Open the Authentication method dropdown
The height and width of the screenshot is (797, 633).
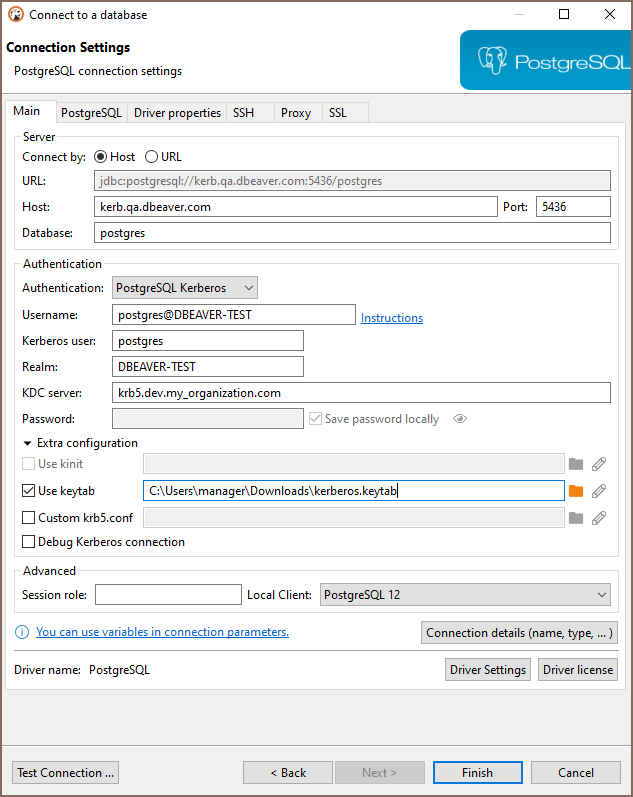[185, 288]
